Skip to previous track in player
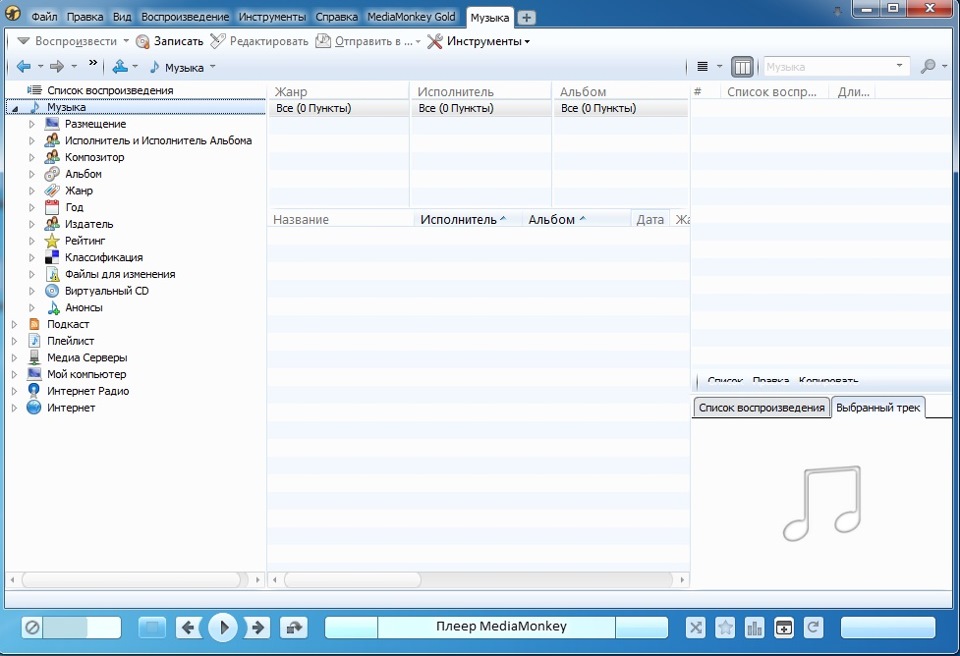This screenshot has height=656, width=960. point(189,627)
